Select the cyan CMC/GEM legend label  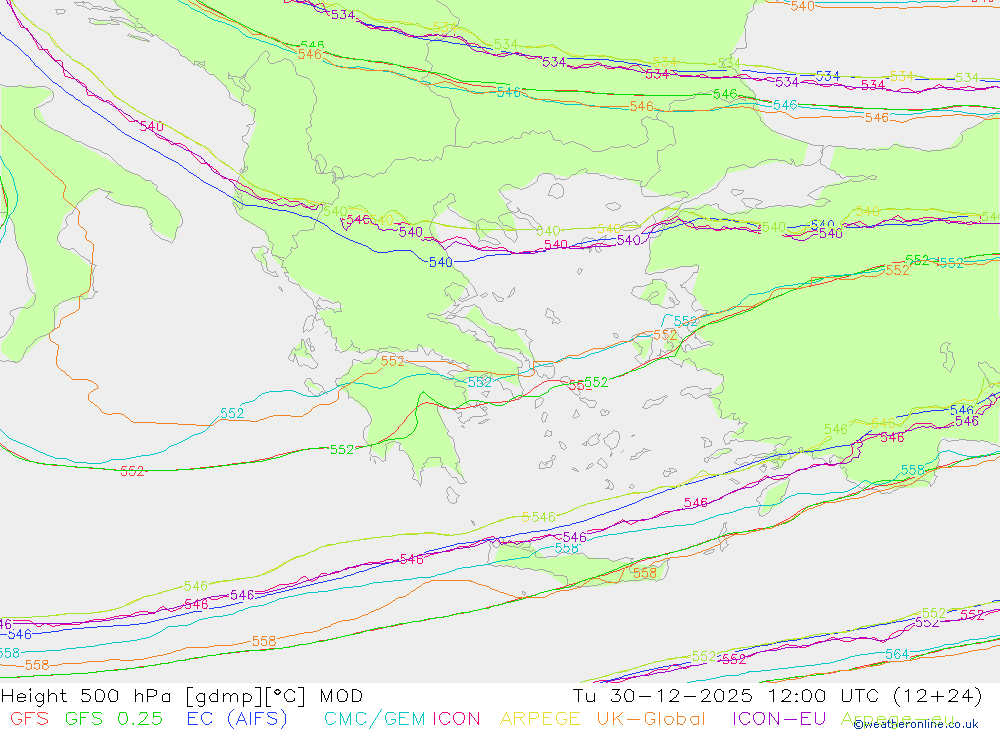pos(374,719)
